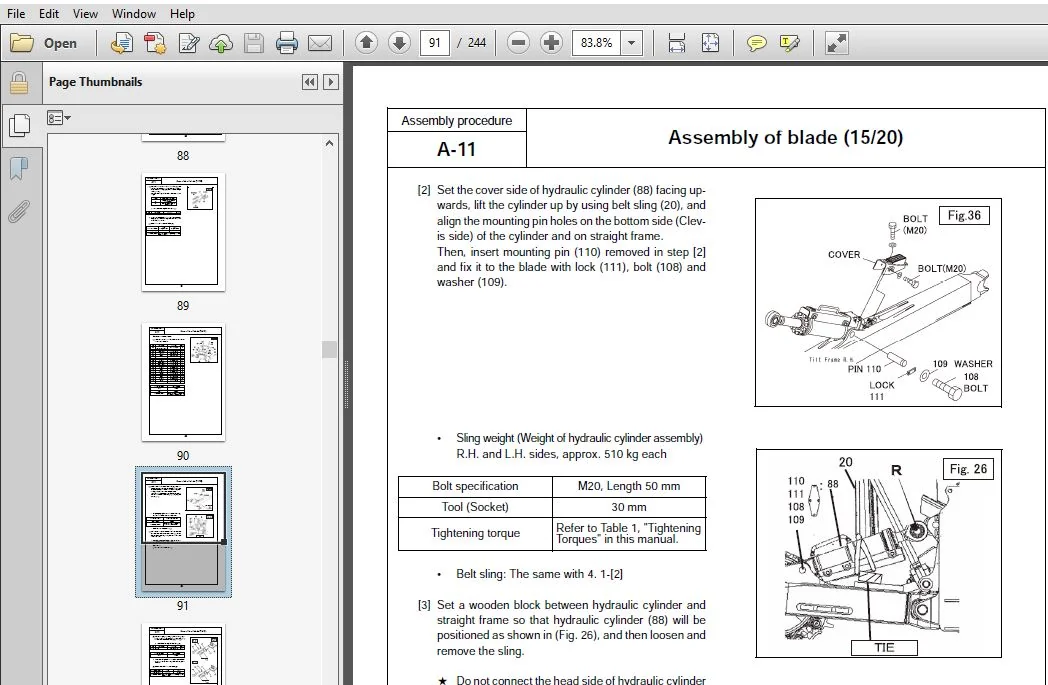Viewport: 1048px width, 685px height.
Task: Select the page 92 thumbnail below 91
Action: [x=183, y=654]
